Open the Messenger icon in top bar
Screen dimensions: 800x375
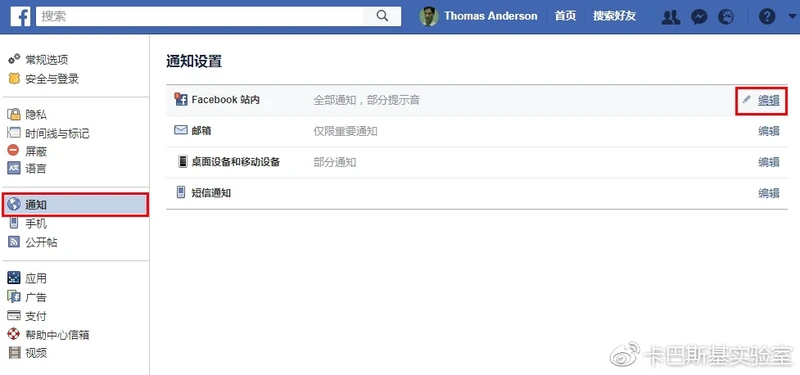click(699, 17)
